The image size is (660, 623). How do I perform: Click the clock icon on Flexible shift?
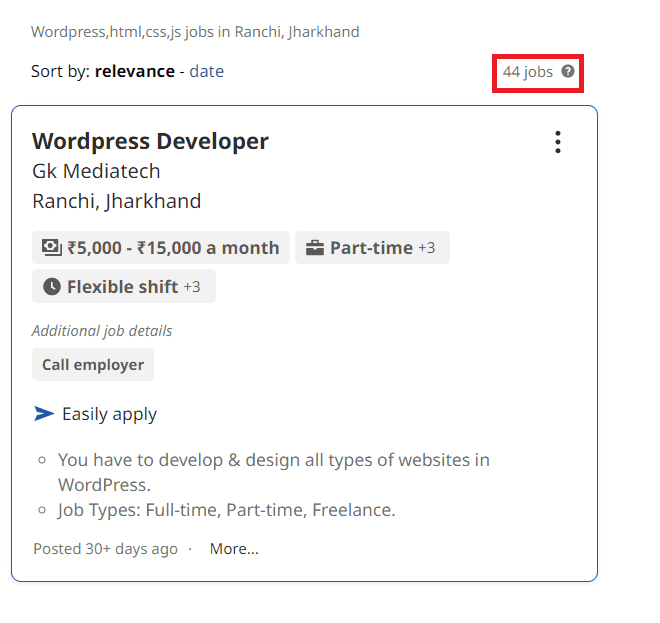tap(52, 287)
